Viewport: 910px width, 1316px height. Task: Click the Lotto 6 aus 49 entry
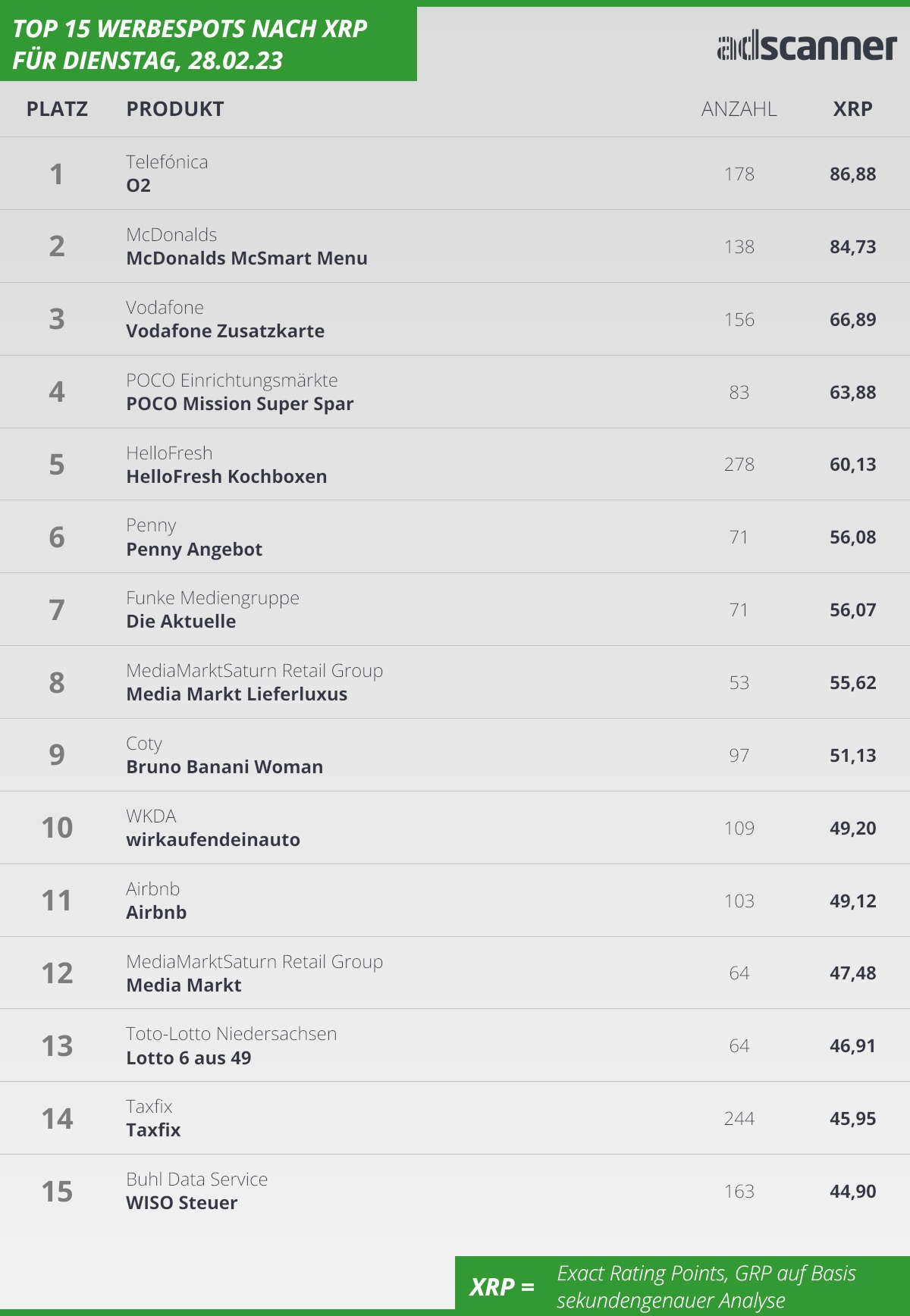(x=189, y=1058)
